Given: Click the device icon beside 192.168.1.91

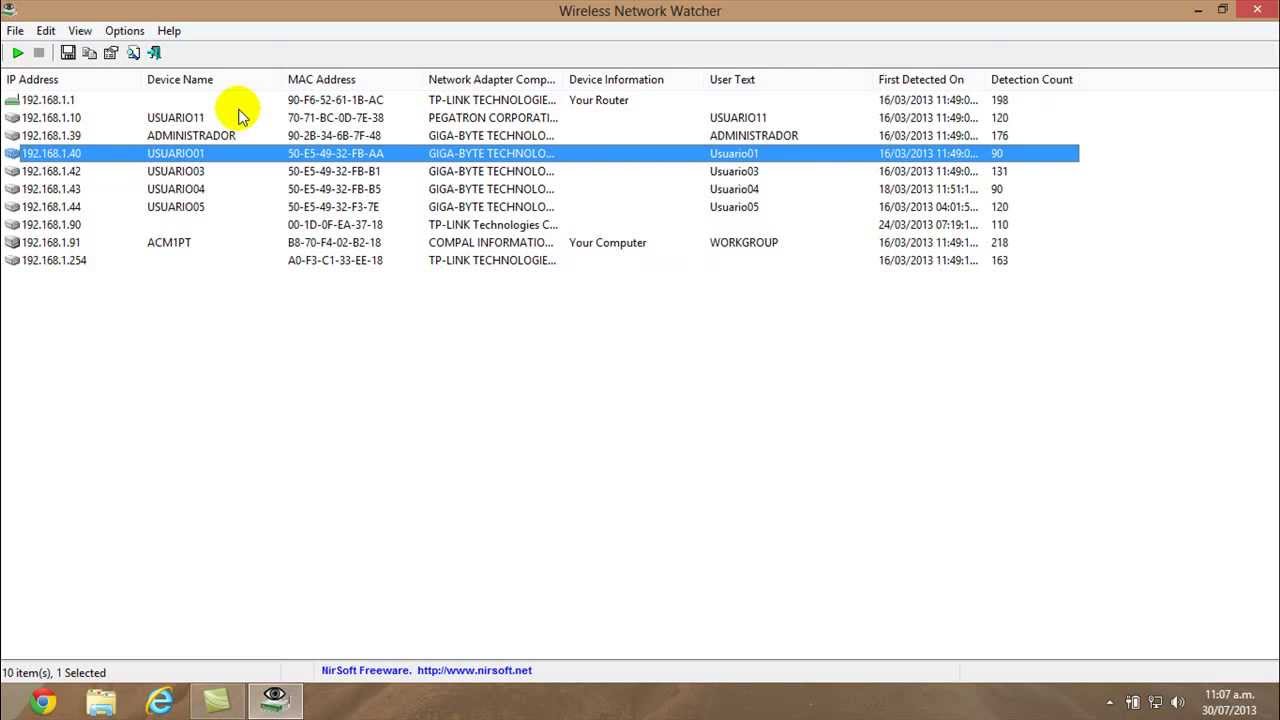Looking at the screenshot, I should [12, 243].
